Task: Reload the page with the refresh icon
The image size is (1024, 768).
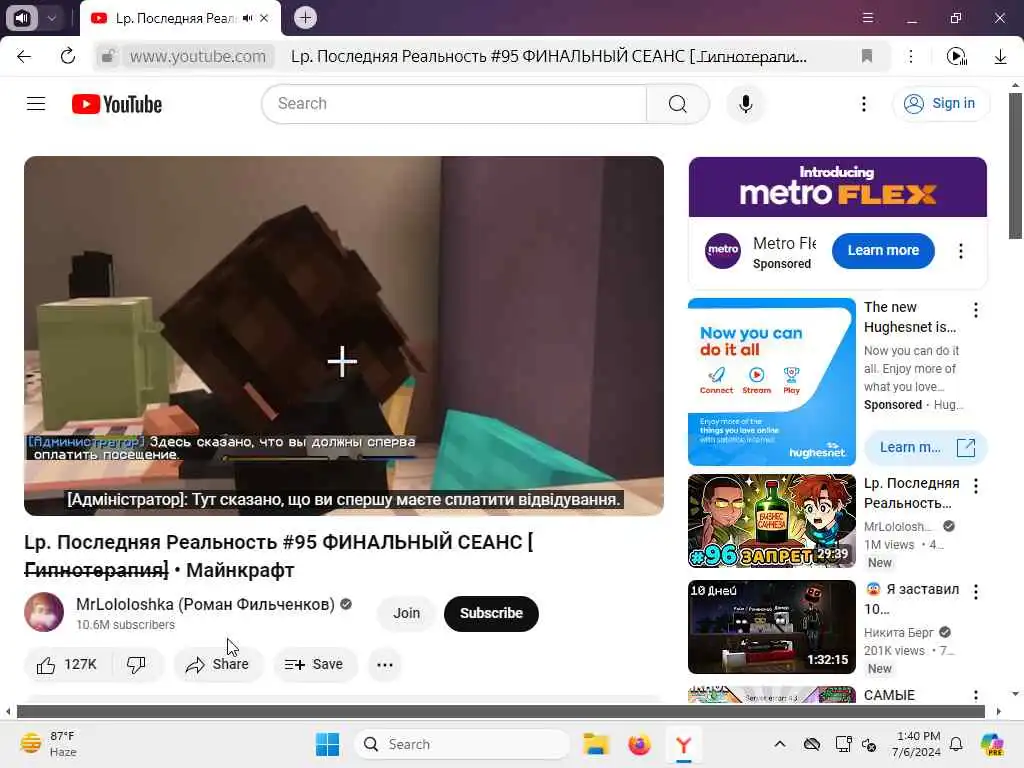Action: pos(68,56)
